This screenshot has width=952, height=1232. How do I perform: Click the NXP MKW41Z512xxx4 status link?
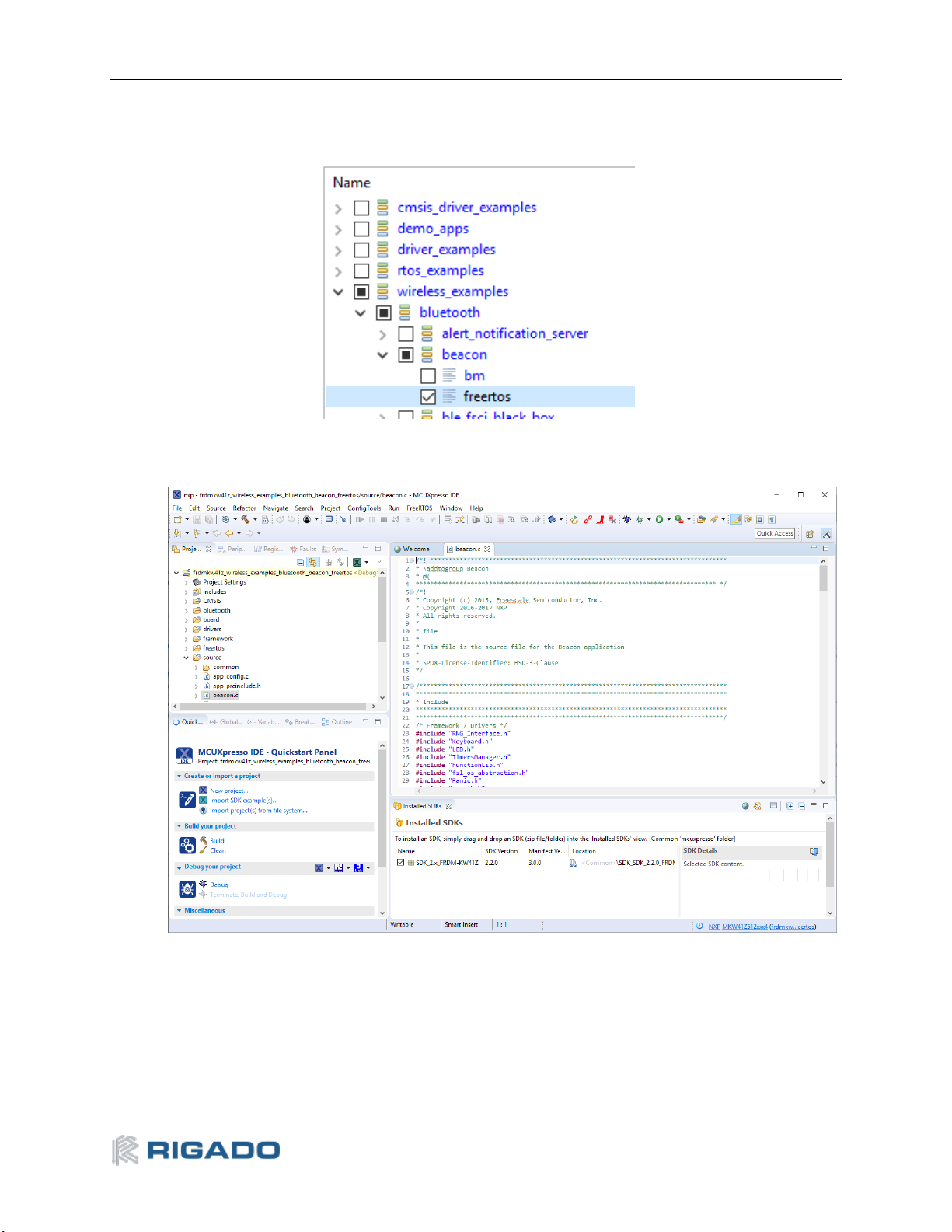[738, 927]
